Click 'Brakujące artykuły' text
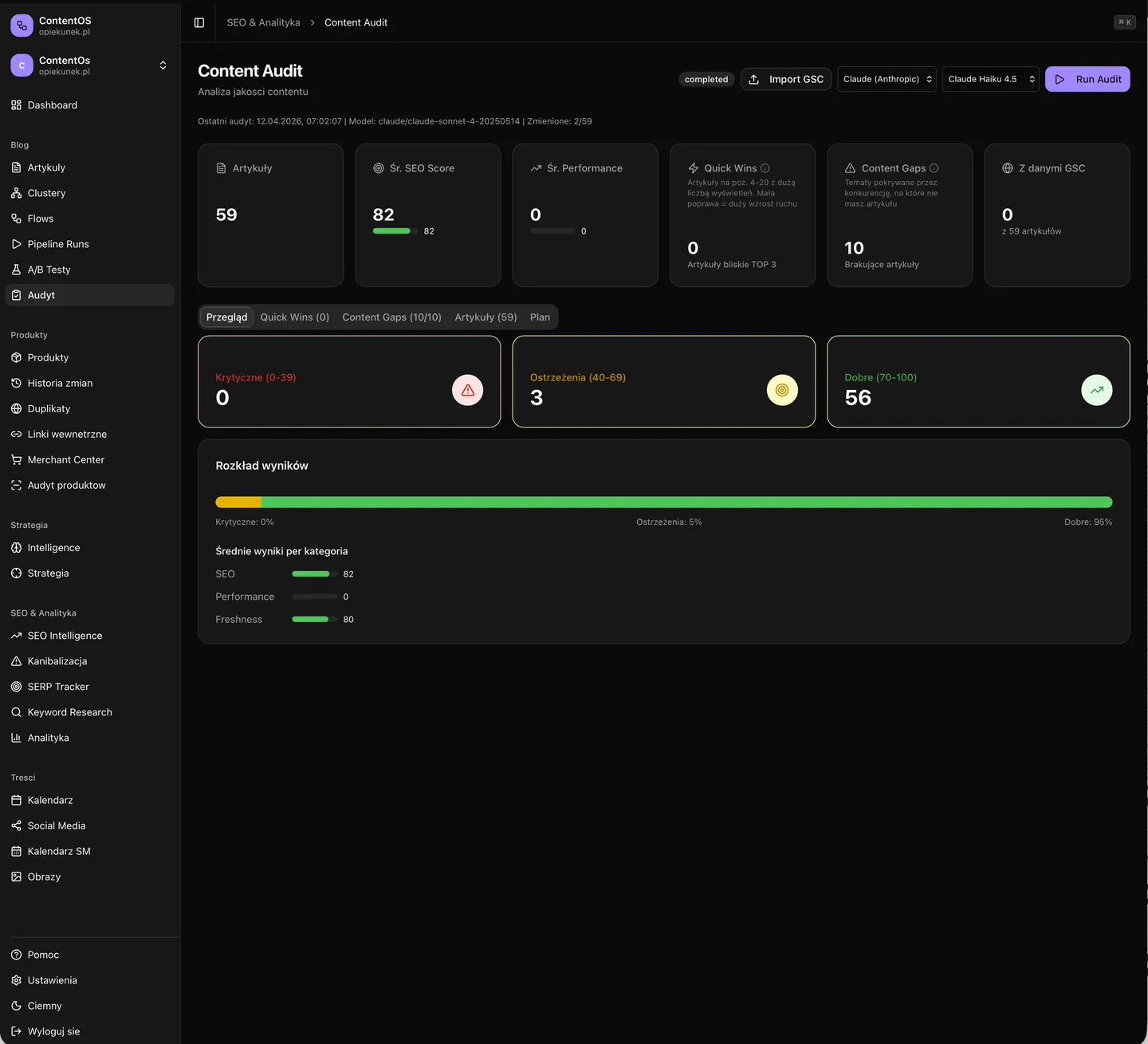Image resolution: width=1148 pixels, height=1044 pixels. pyautogui.click(x=882, y=265)
